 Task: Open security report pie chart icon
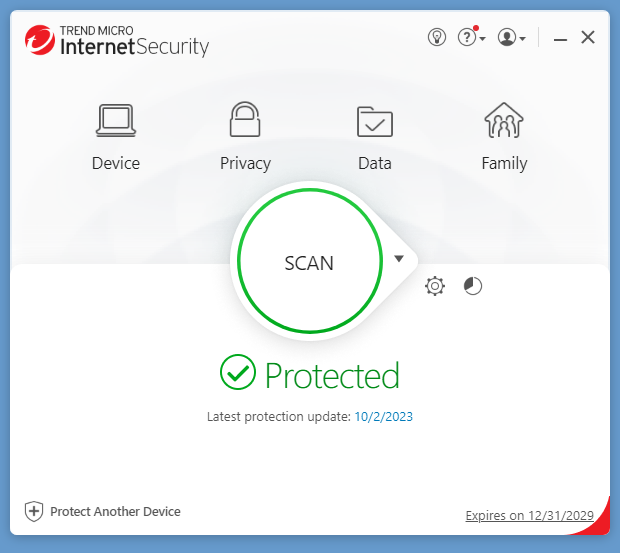(473, 287)
